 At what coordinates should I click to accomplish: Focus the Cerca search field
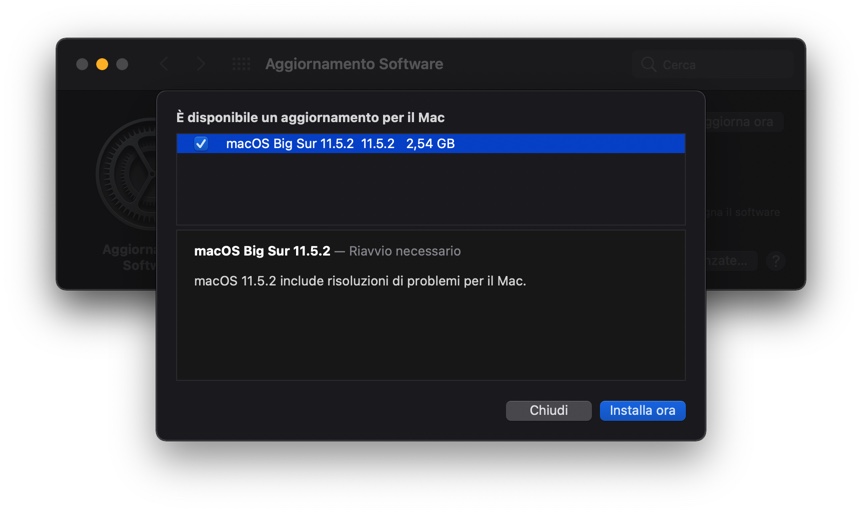[x=713, y=64]
